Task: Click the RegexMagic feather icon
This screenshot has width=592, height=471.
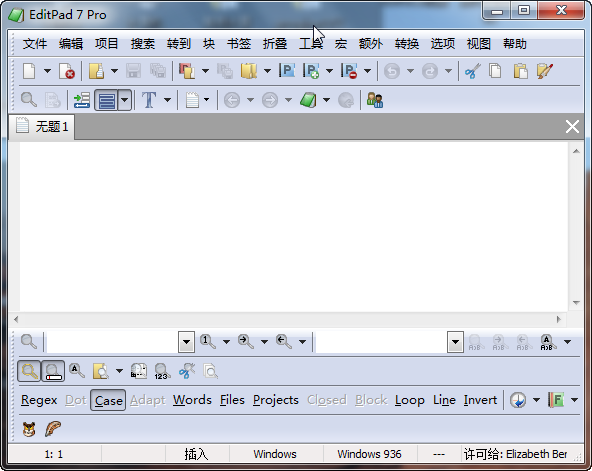Action: [53, 429]
